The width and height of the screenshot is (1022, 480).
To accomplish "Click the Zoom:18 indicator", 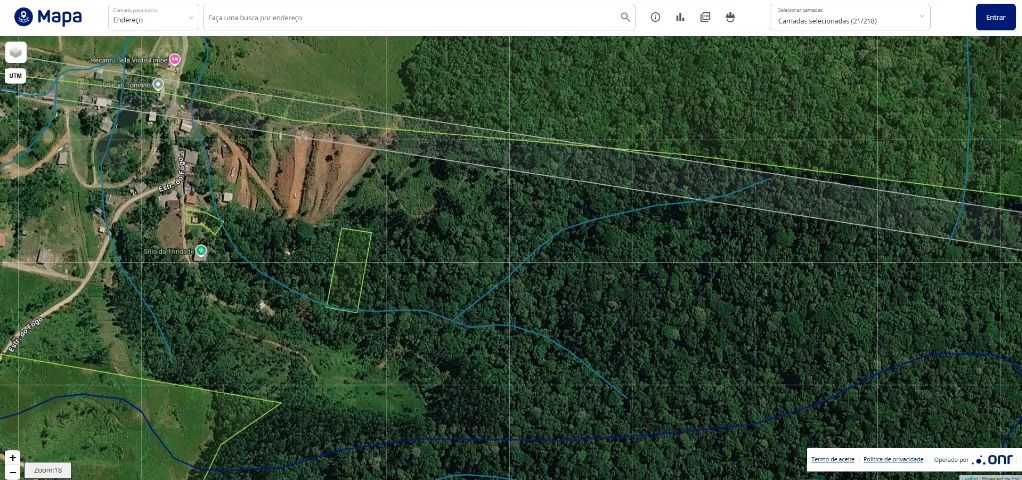I will coord(48,470).
